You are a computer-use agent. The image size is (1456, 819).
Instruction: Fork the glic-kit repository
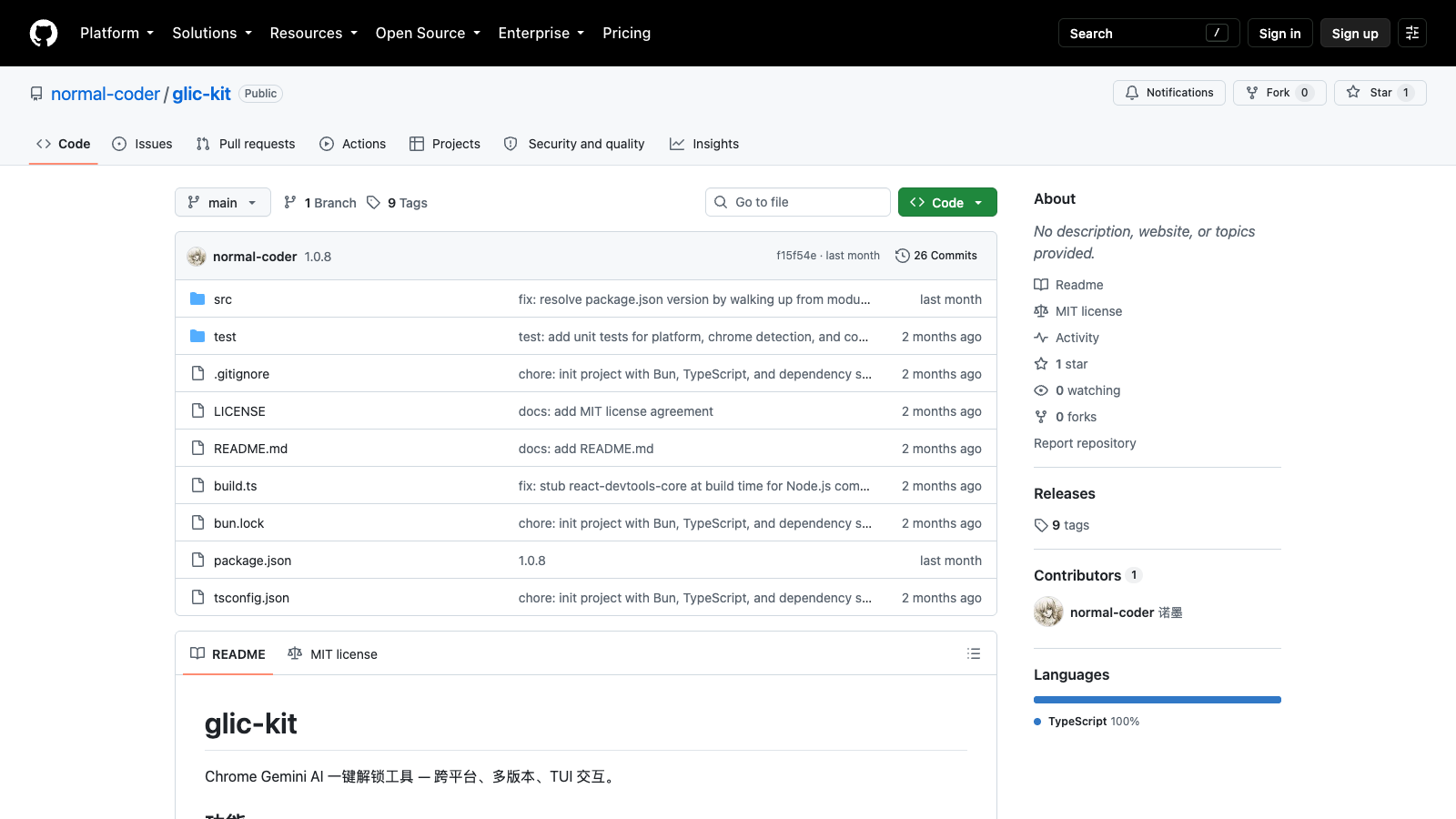1279,93
